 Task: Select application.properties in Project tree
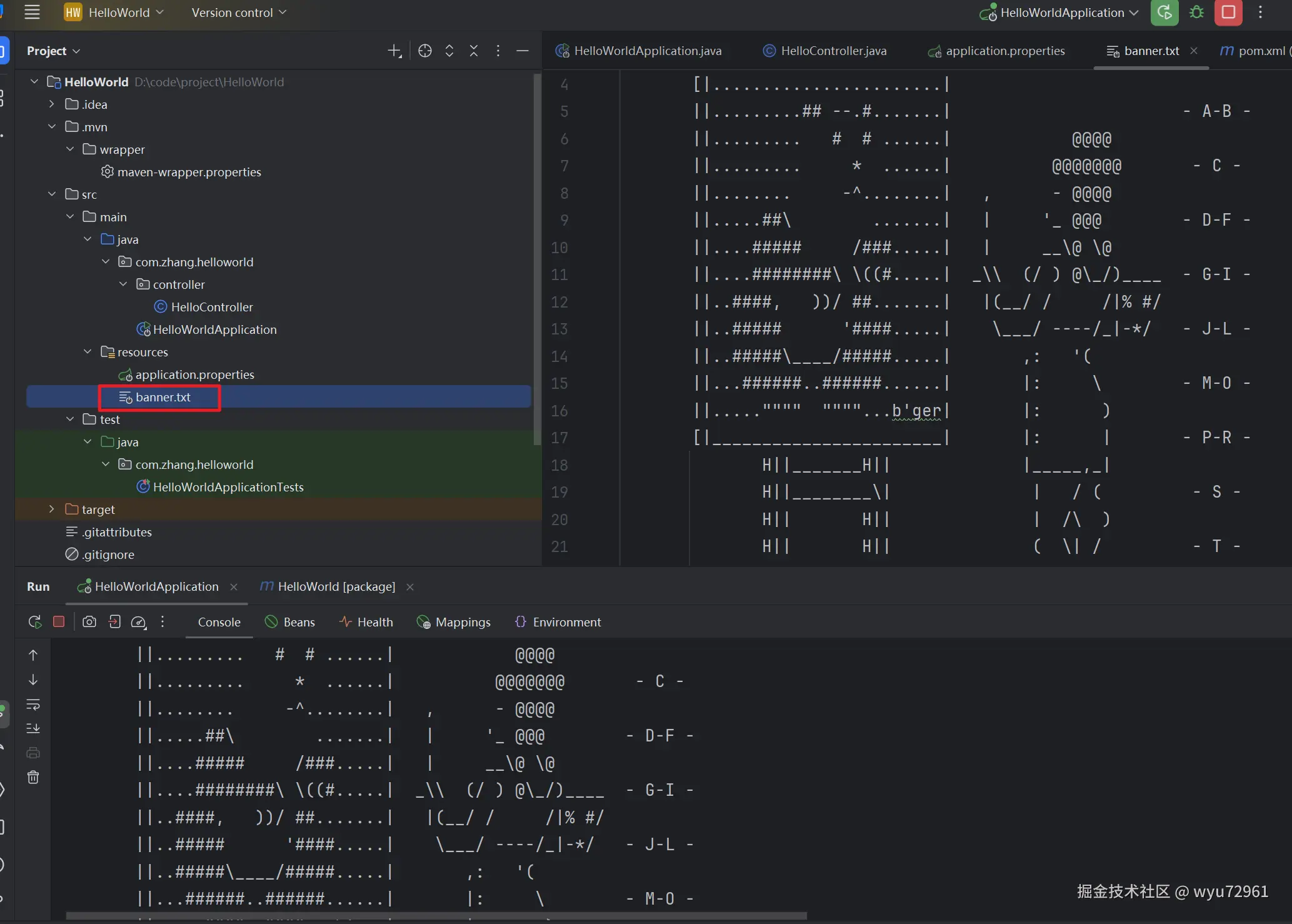(186, 374)
